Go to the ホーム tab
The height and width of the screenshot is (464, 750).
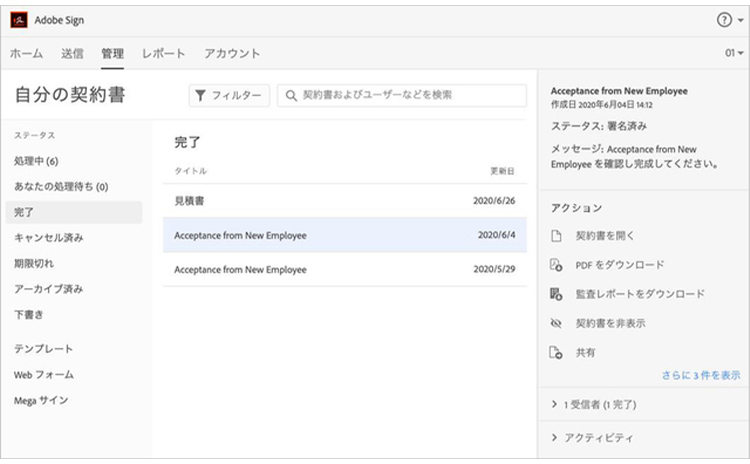click(26, 54)
